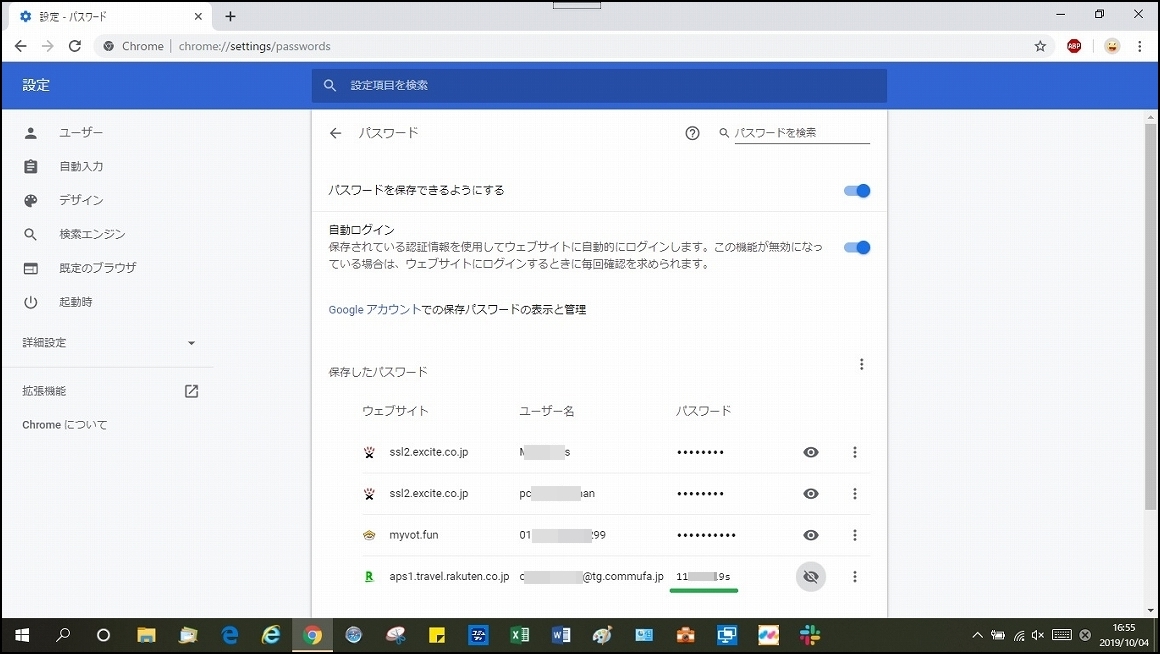The image size is (1160, 654).
Task: Open File Explorer from taskbar
Action: click(146, 636)
